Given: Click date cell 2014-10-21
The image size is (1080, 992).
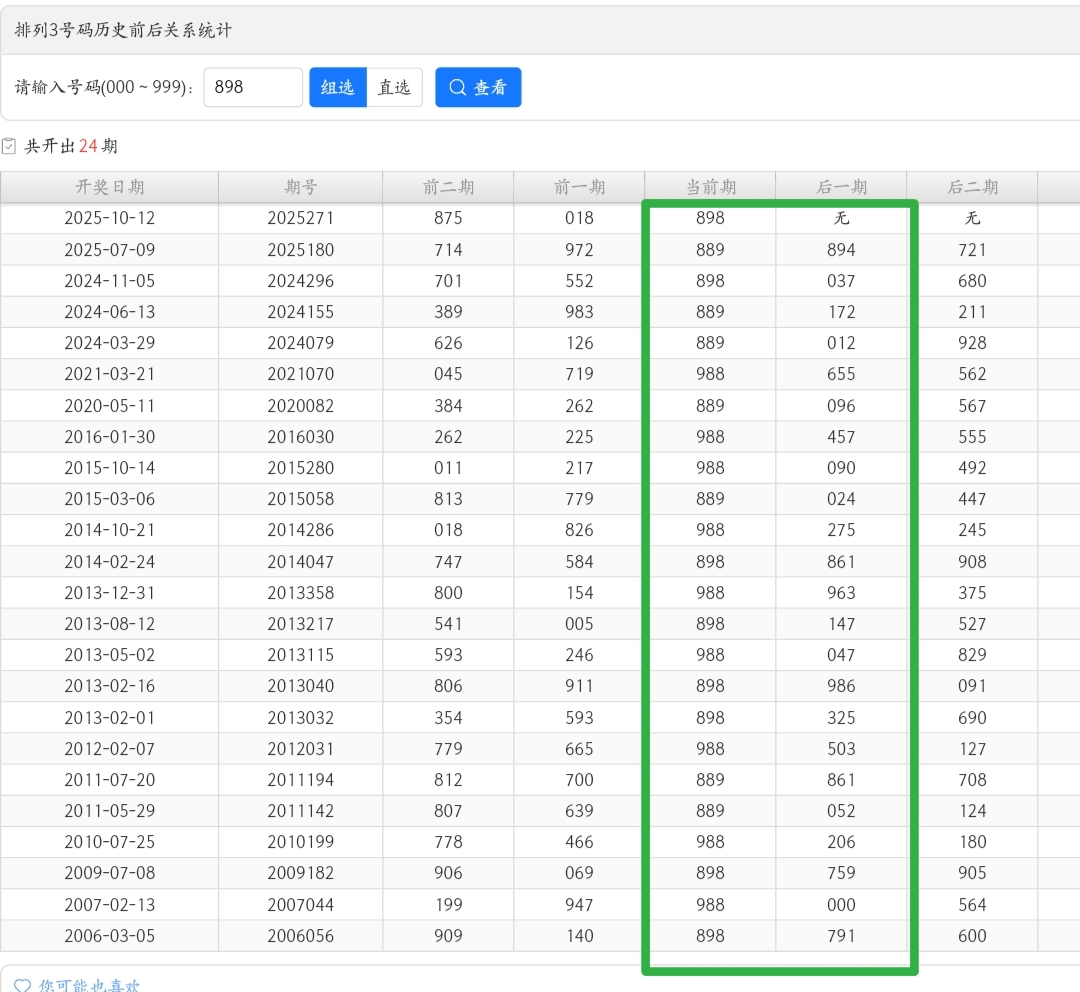Looking at the screenshot, I should [x=110, y=530].
